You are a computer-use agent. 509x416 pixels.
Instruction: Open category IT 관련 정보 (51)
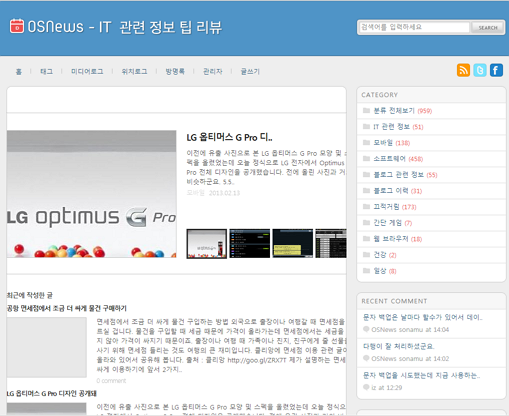tap(398, 126)
